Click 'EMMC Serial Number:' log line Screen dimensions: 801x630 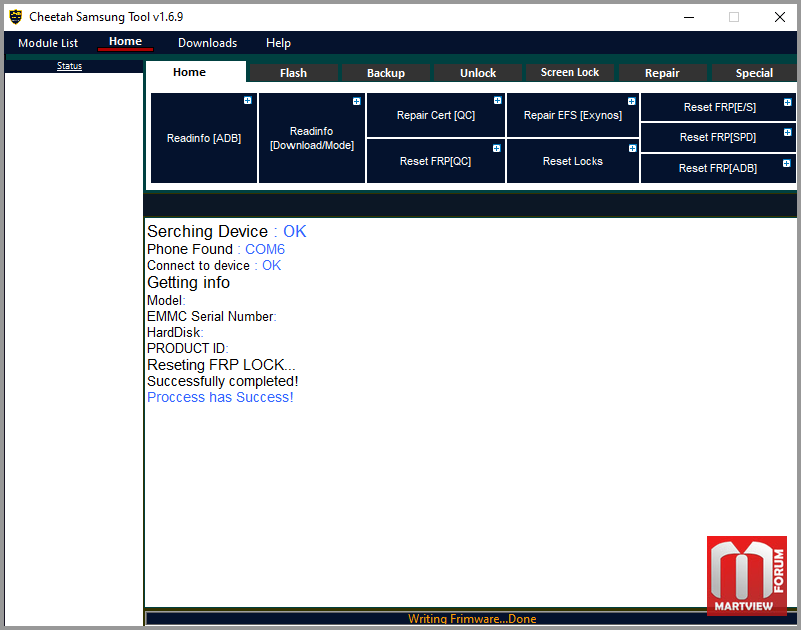(x=211, y=316)
